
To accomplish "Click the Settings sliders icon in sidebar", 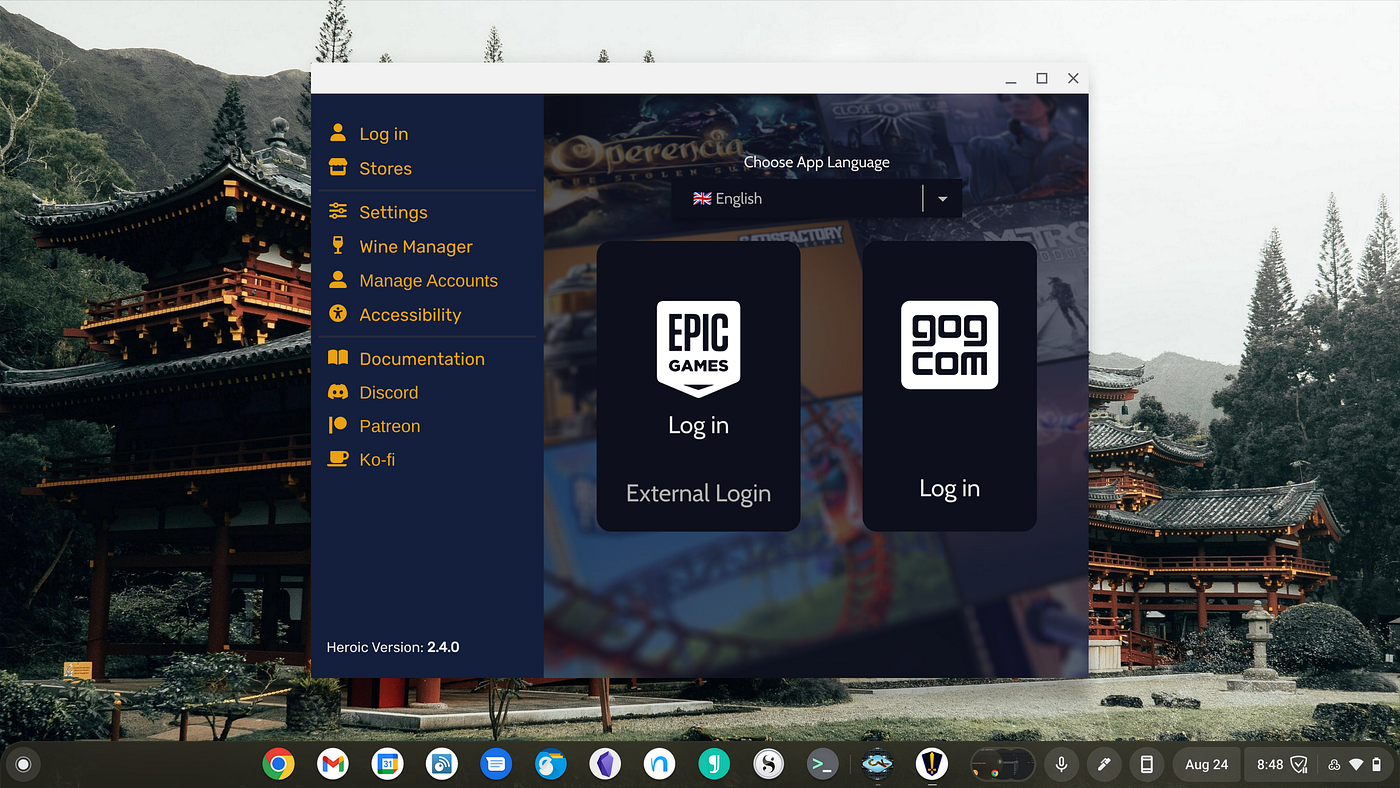I will [x=338, y=211].
